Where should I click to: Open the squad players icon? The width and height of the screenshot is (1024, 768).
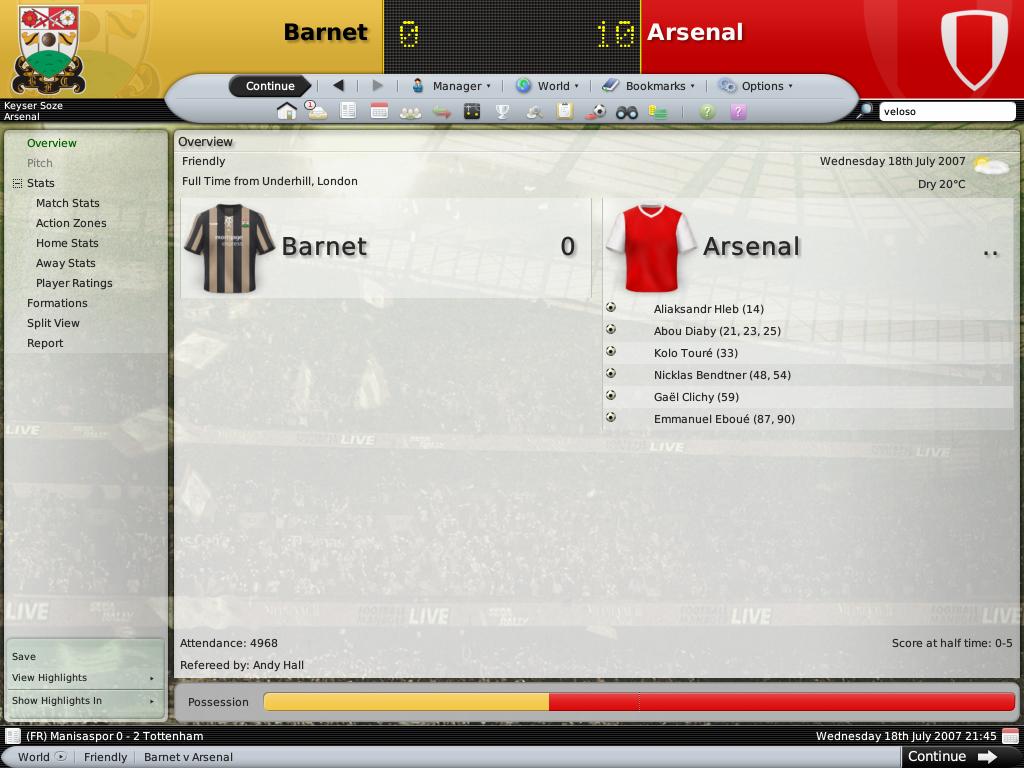click(x=410, y=112)
